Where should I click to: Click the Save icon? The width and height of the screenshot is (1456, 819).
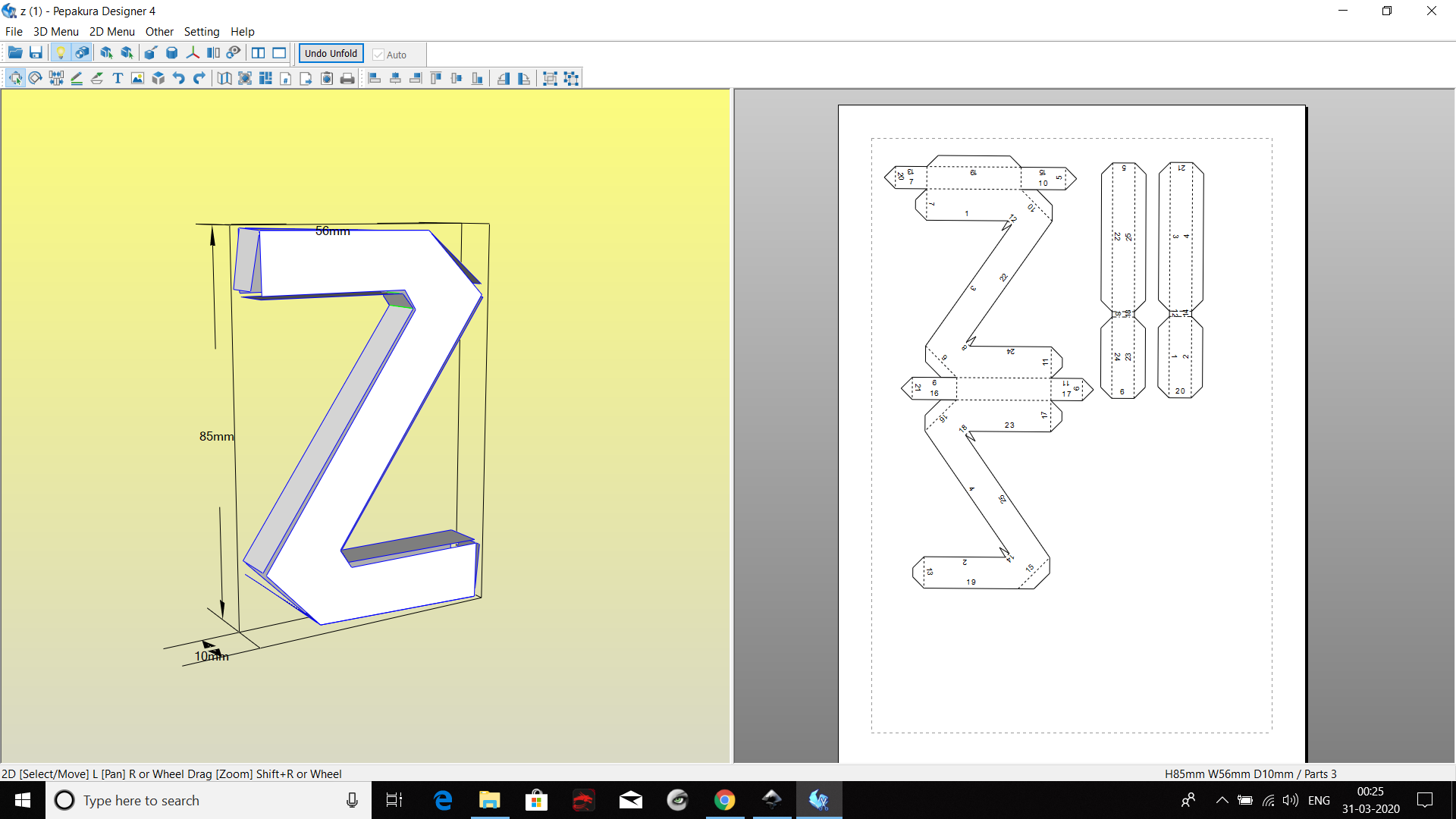(x=36, y=52)
